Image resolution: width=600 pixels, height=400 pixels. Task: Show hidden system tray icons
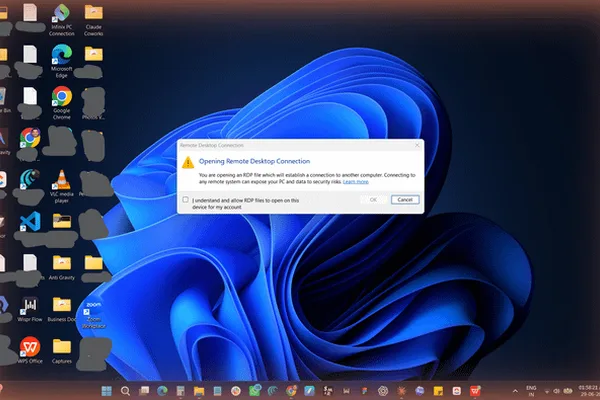click(515, 391)
